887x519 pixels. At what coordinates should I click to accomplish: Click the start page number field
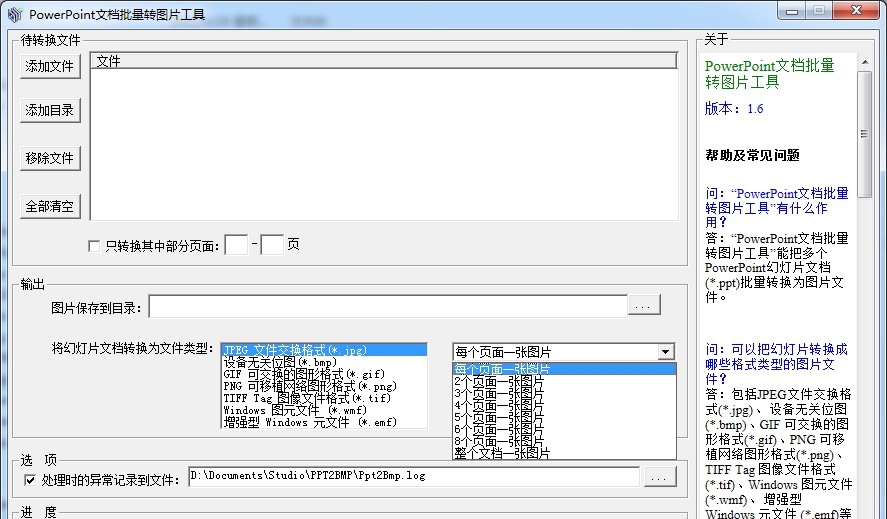(x=236, y=245)
